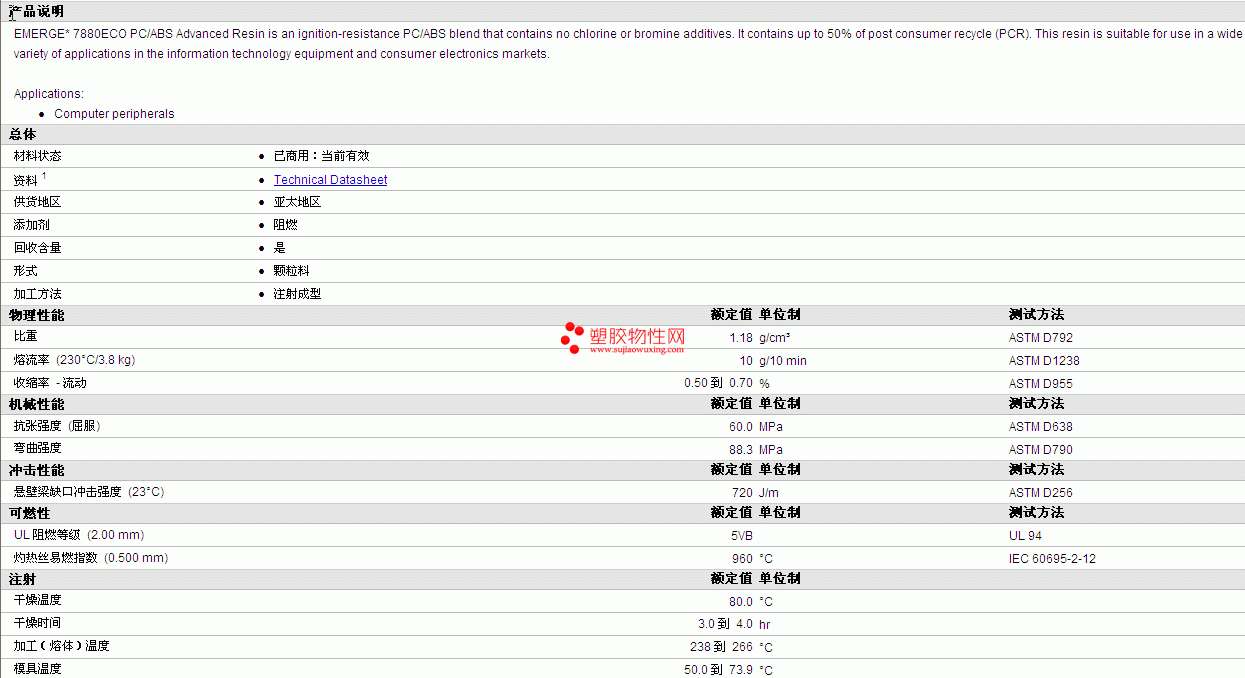Viewport: 1245px width, 678px height.
Task: Click the 形式 row label
Action: tap(25, 271)
